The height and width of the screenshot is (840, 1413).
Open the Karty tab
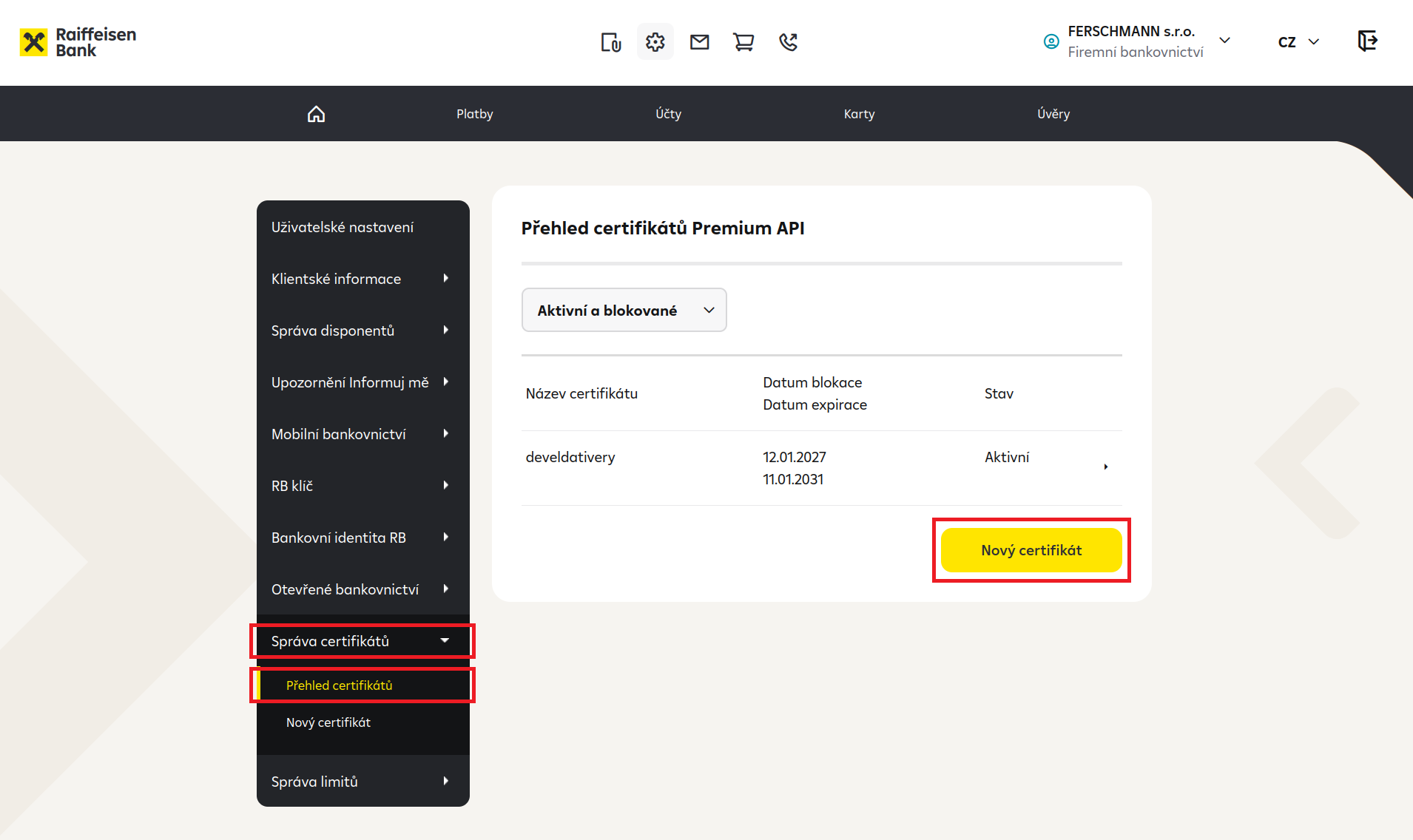pos(859,114)
